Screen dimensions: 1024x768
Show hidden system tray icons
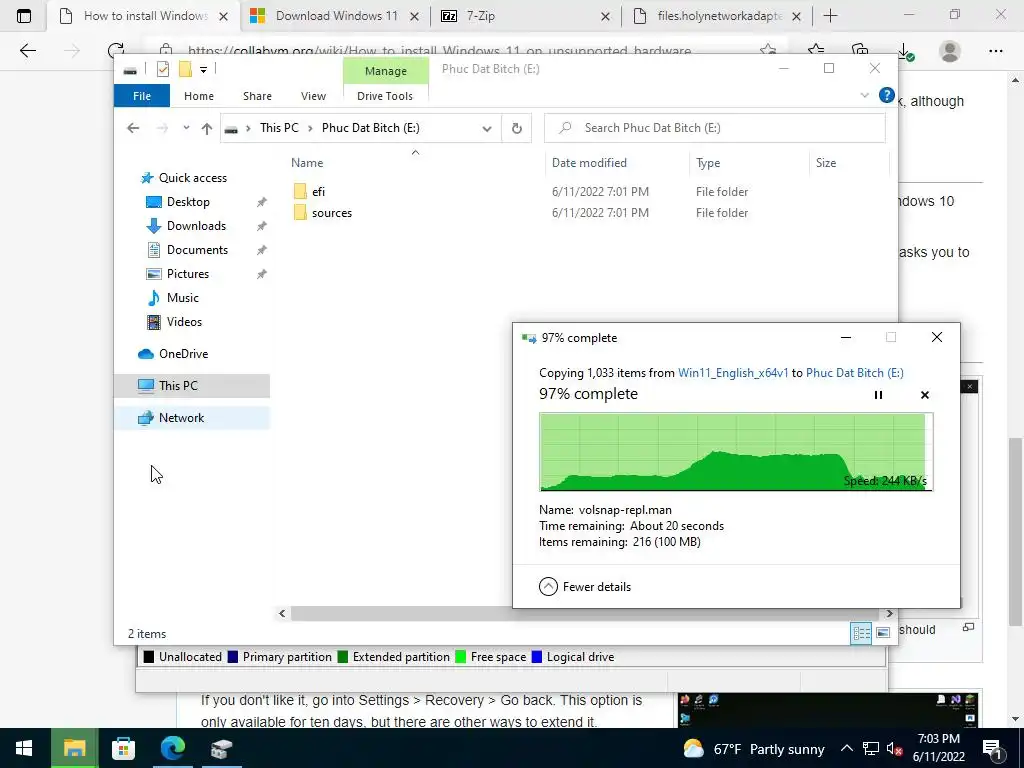(846, 749)
